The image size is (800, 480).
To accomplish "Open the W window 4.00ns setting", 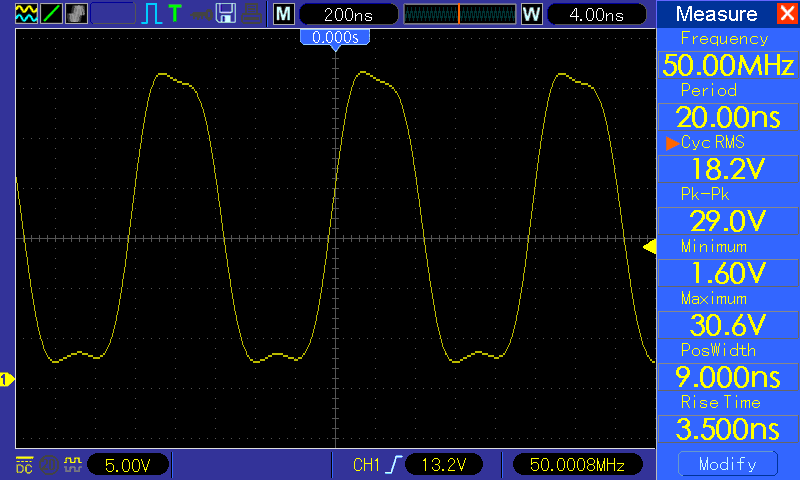I will click(x=596, y=14).
